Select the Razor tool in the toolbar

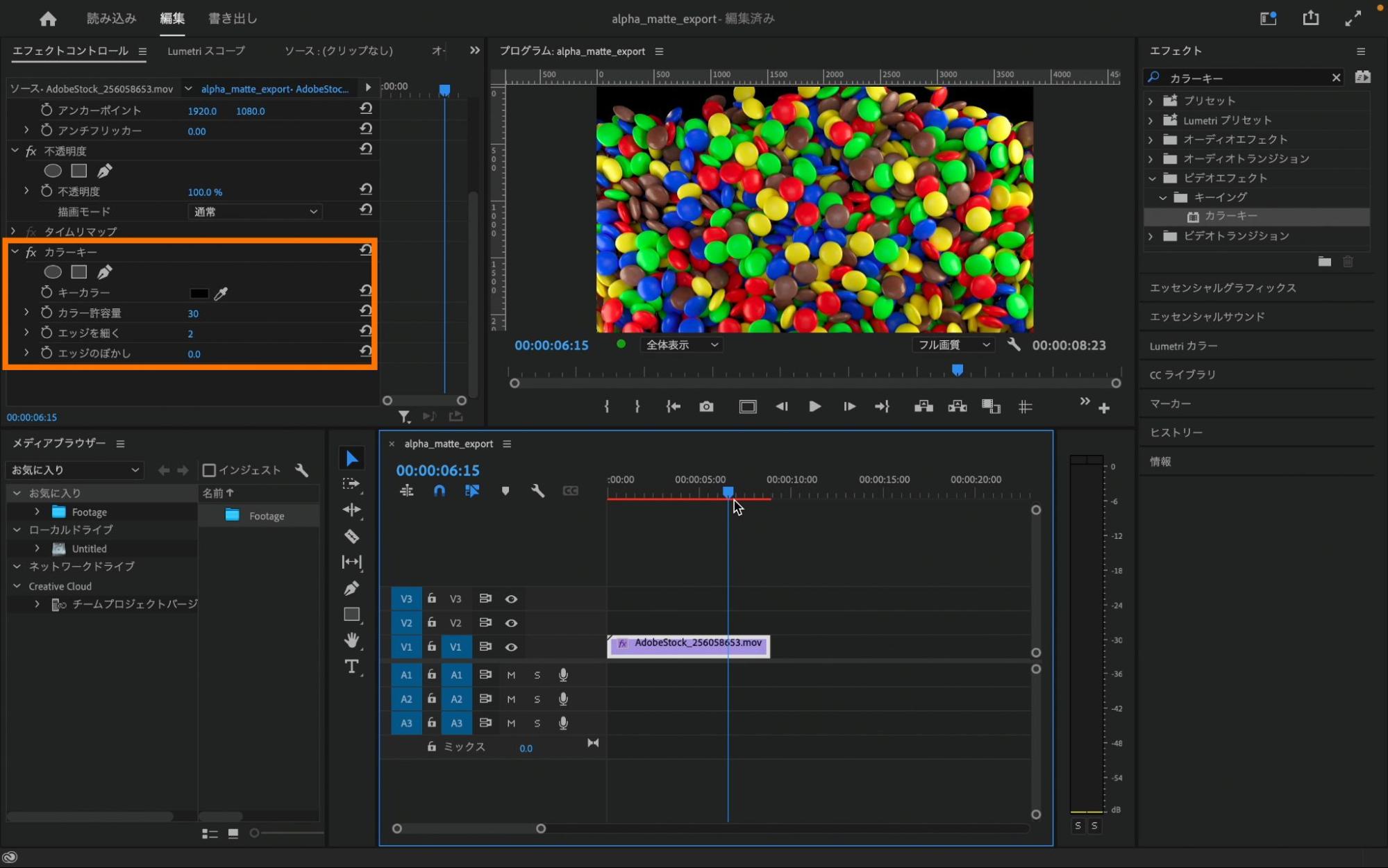tap(351, 536)
